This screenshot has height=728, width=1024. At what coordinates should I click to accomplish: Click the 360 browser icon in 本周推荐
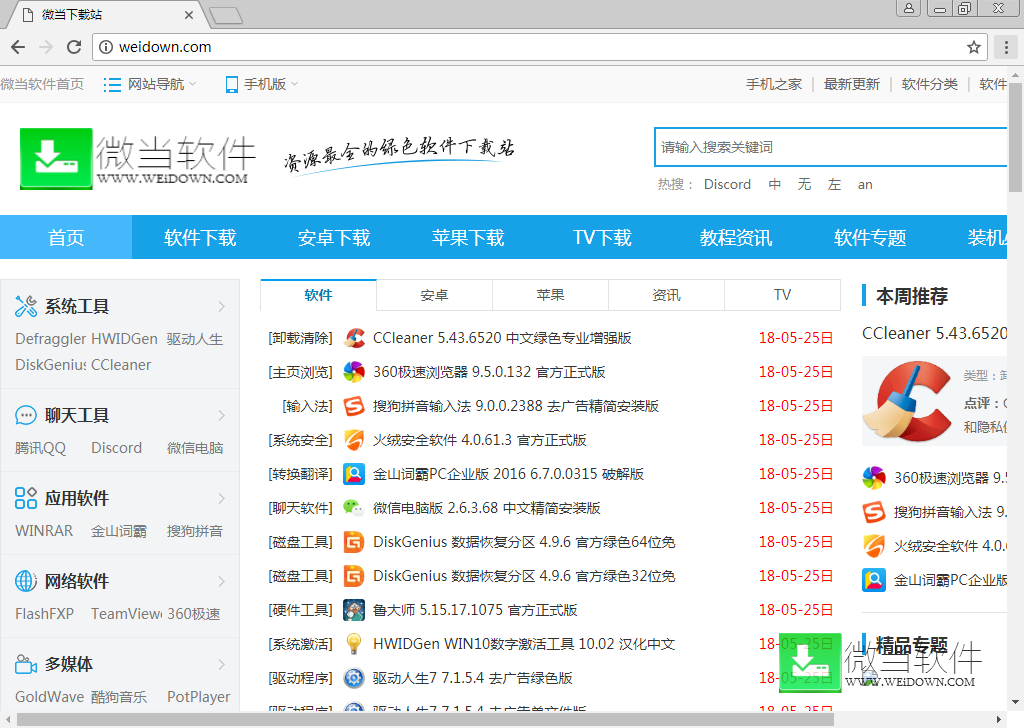(874, 477)
